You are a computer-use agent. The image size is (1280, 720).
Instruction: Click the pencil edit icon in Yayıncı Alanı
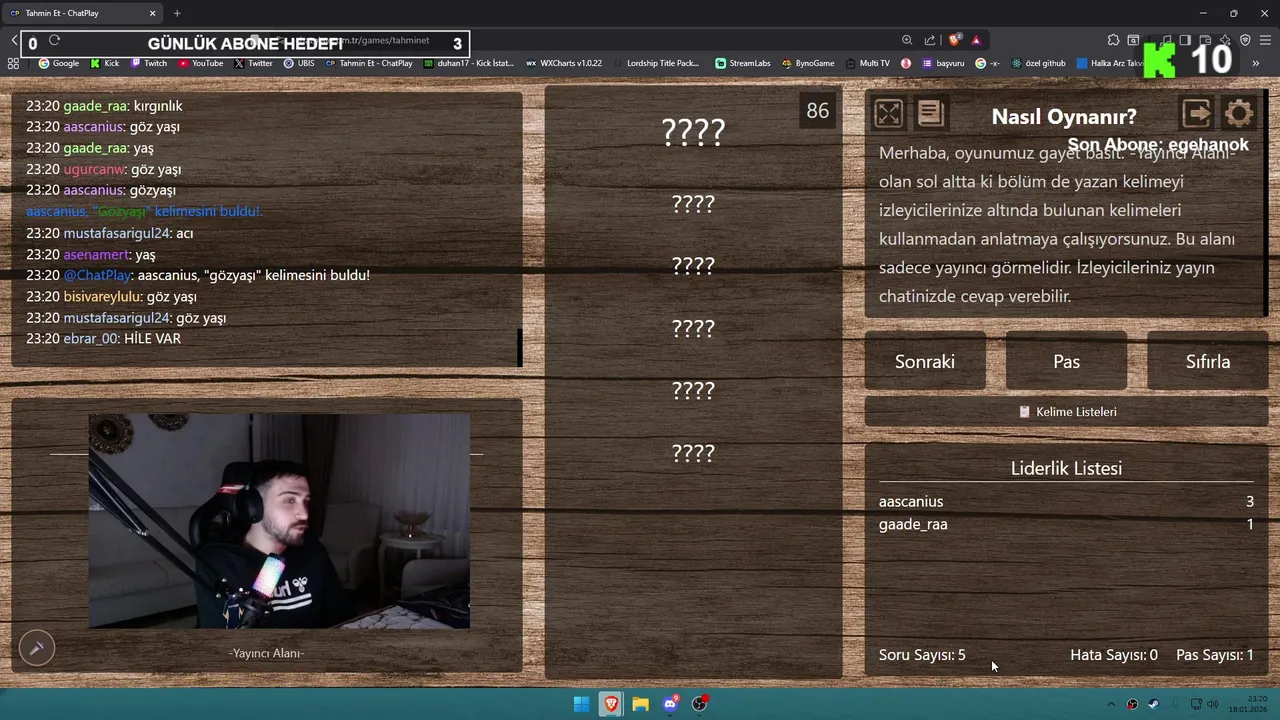point(36,648)
